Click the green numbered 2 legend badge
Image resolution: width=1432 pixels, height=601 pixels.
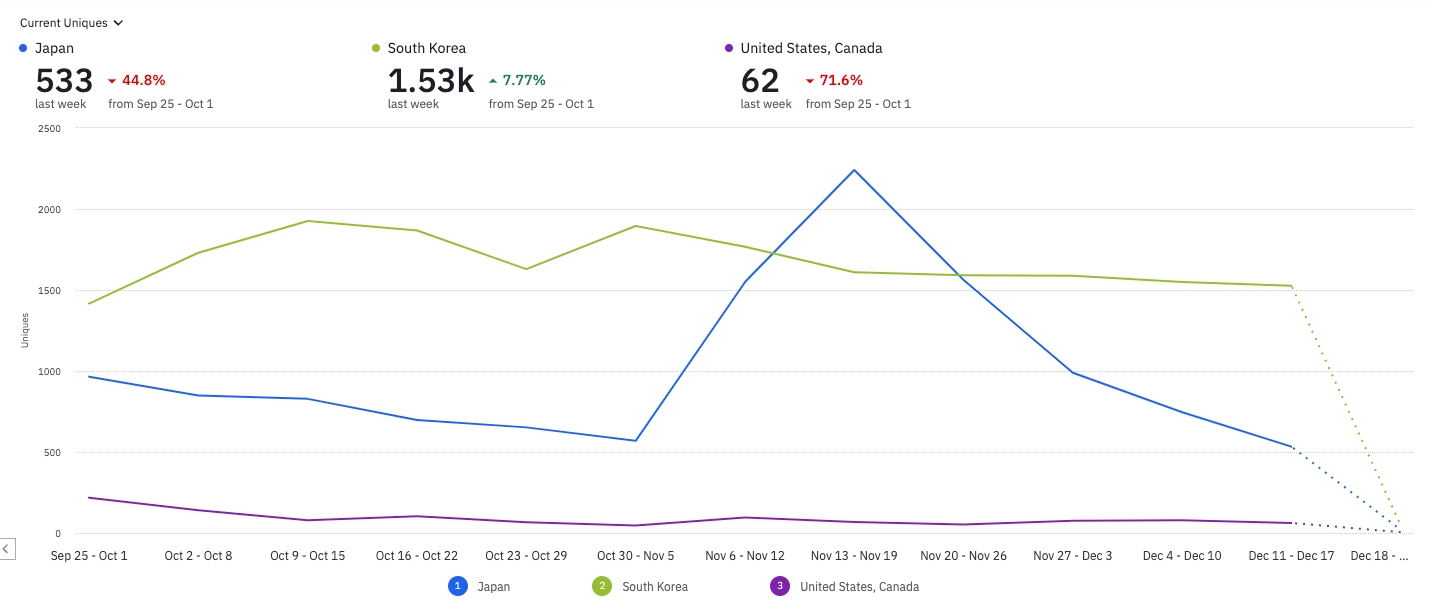click(x=602, y=586)
